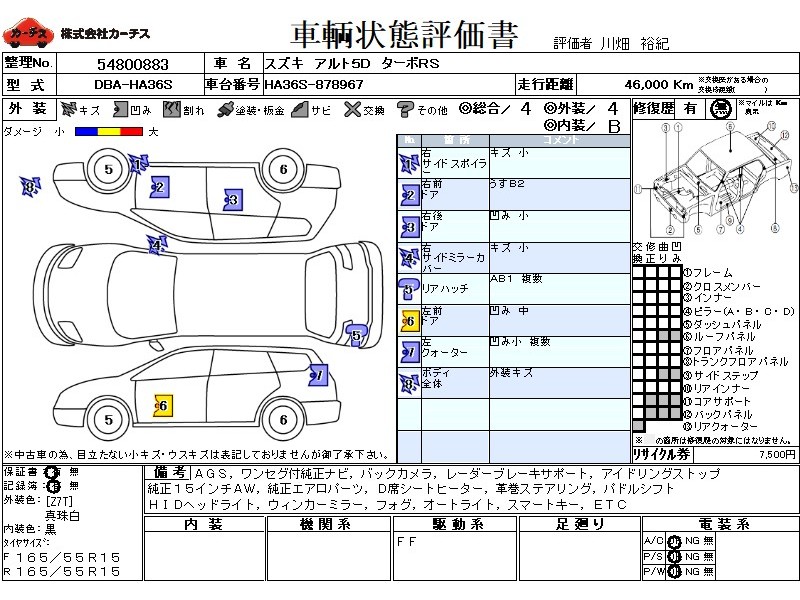Click the yellow medium-damage color swatch

pos(109,132)
